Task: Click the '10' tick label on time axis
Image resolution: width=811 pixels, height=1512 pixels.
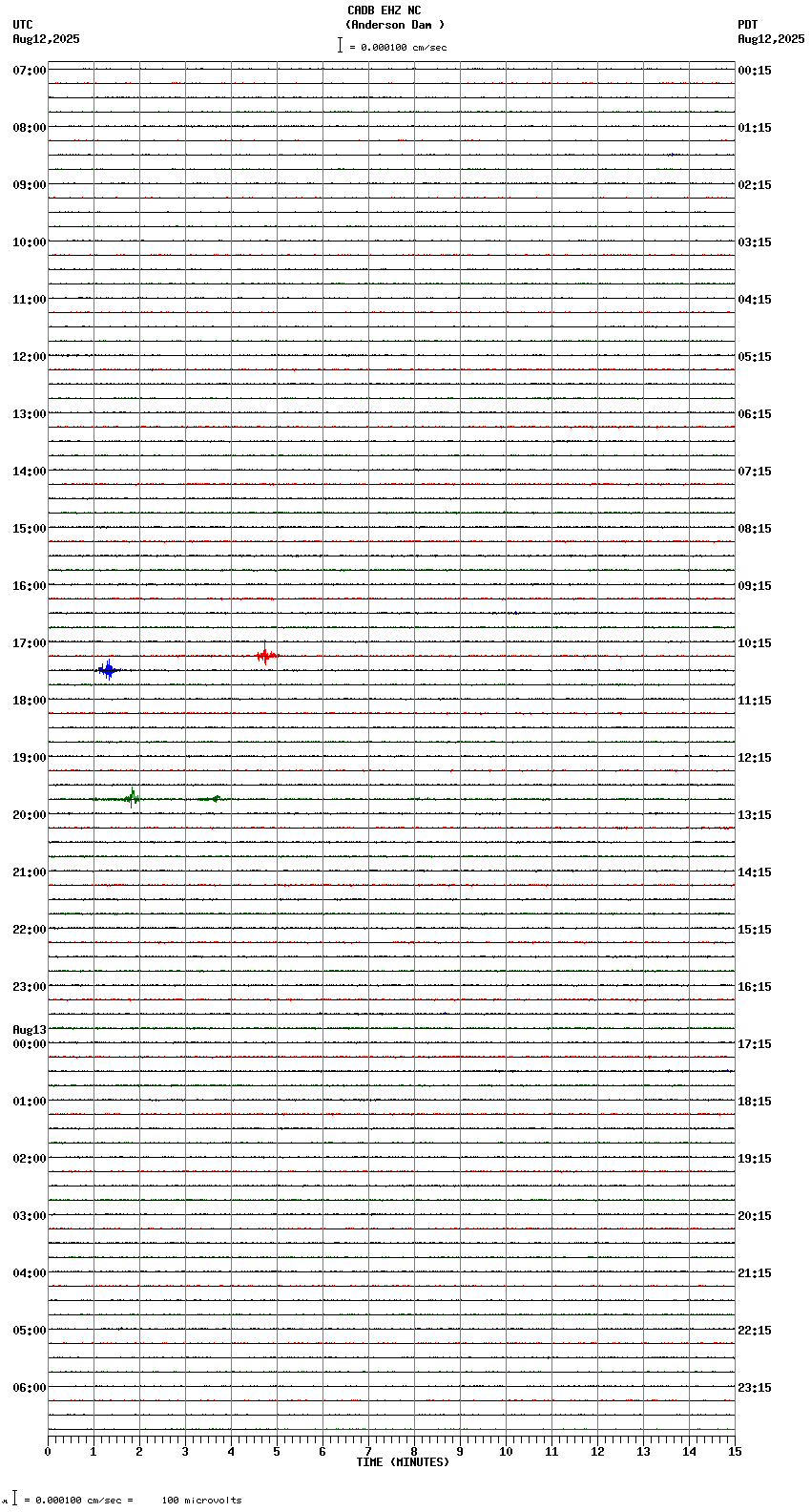Action: (x=506, y=1452)
